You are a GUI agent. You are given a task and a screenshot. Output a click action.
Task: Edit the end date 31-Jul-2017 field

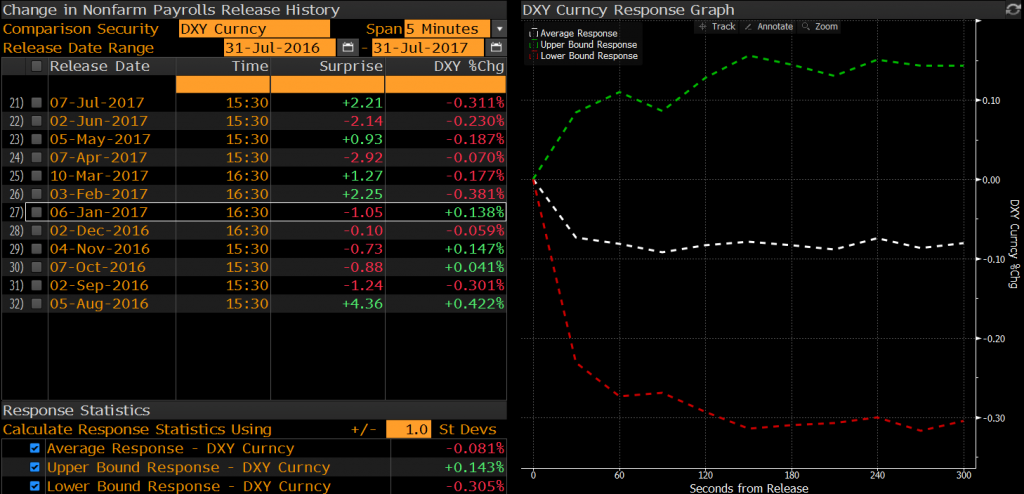tap(428, 48)
